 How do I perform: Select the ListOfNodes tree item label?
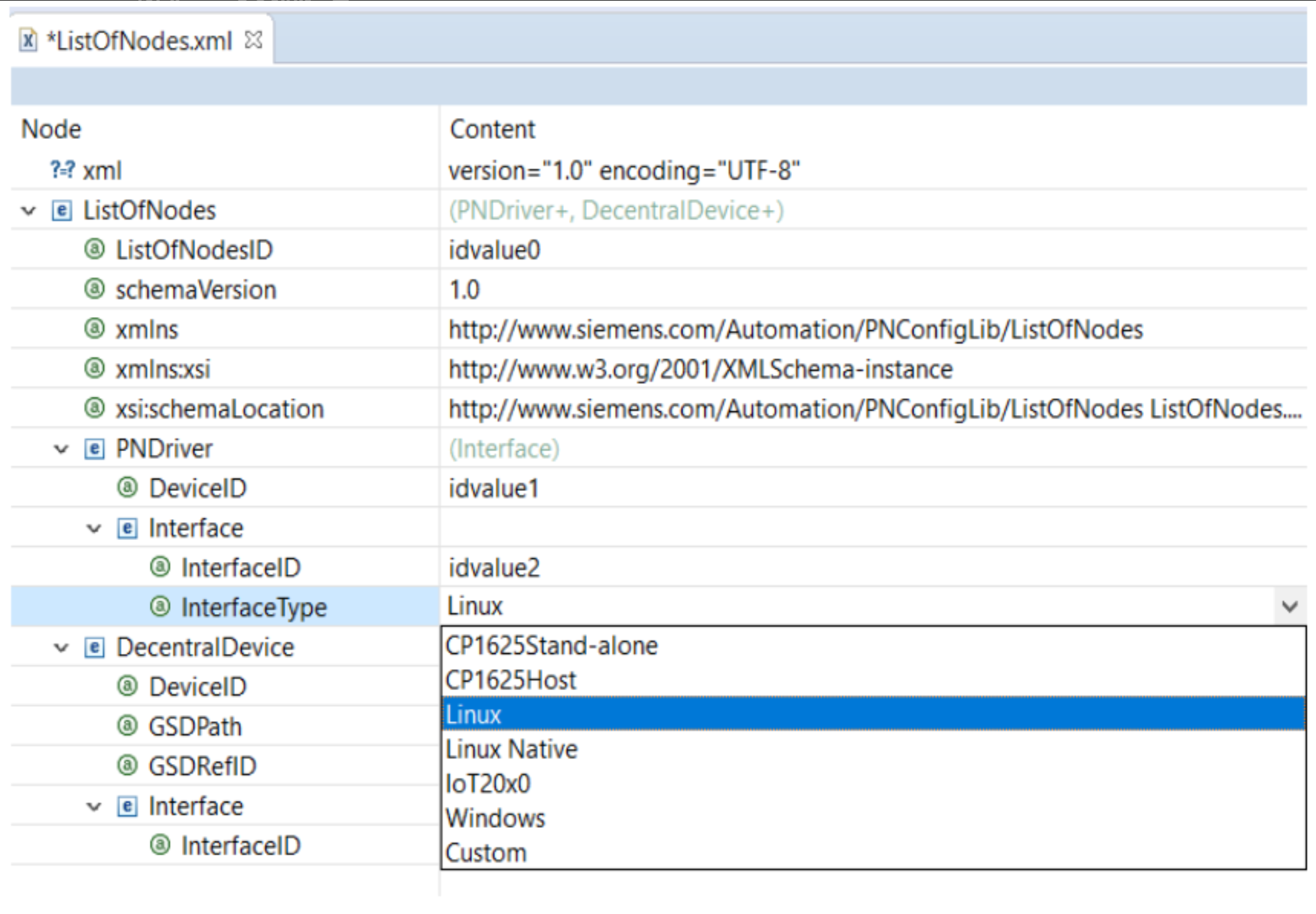150,211
